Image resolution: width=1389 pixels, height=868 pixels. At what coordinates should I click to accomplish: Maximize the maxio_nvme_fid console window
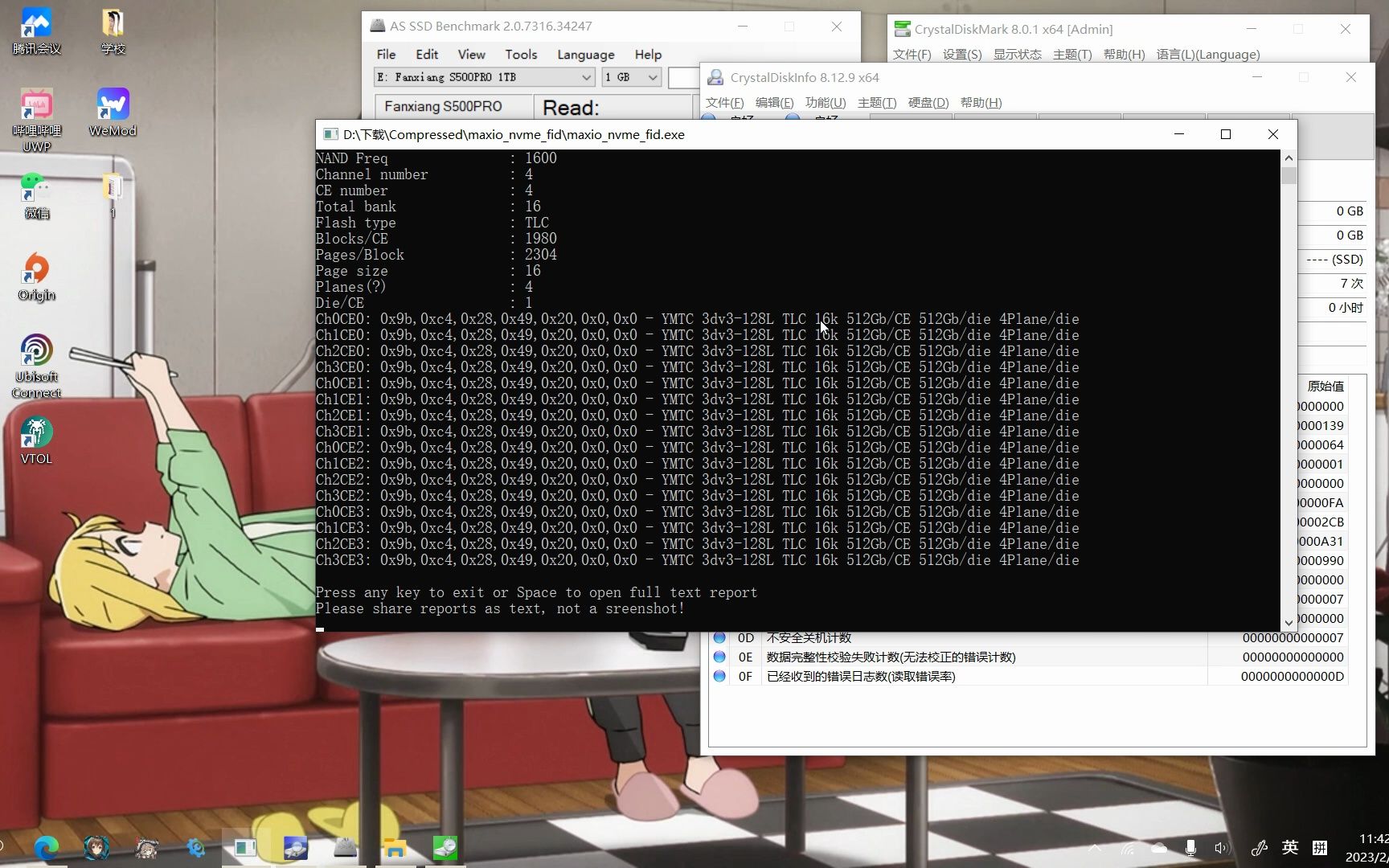coord(1226,134)
